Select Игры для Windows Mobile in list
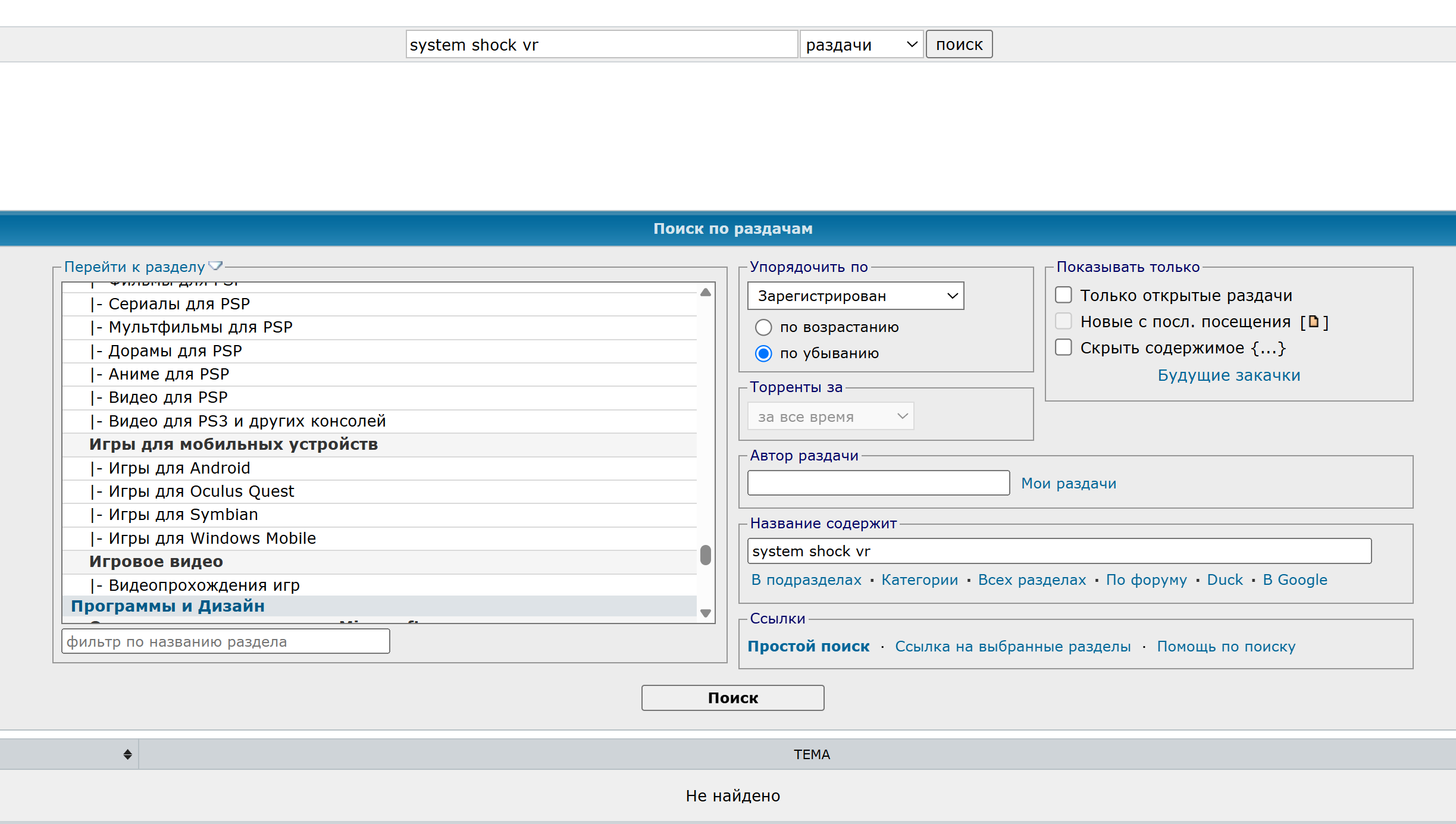The image size is (1456, 824). pos(380,538)
